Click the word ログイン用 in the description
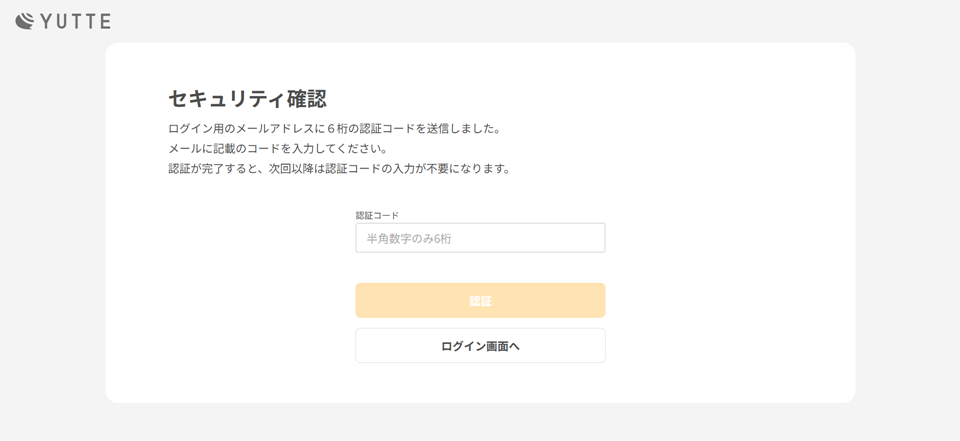This screenshot has width=960, height=441. (197, 129)
